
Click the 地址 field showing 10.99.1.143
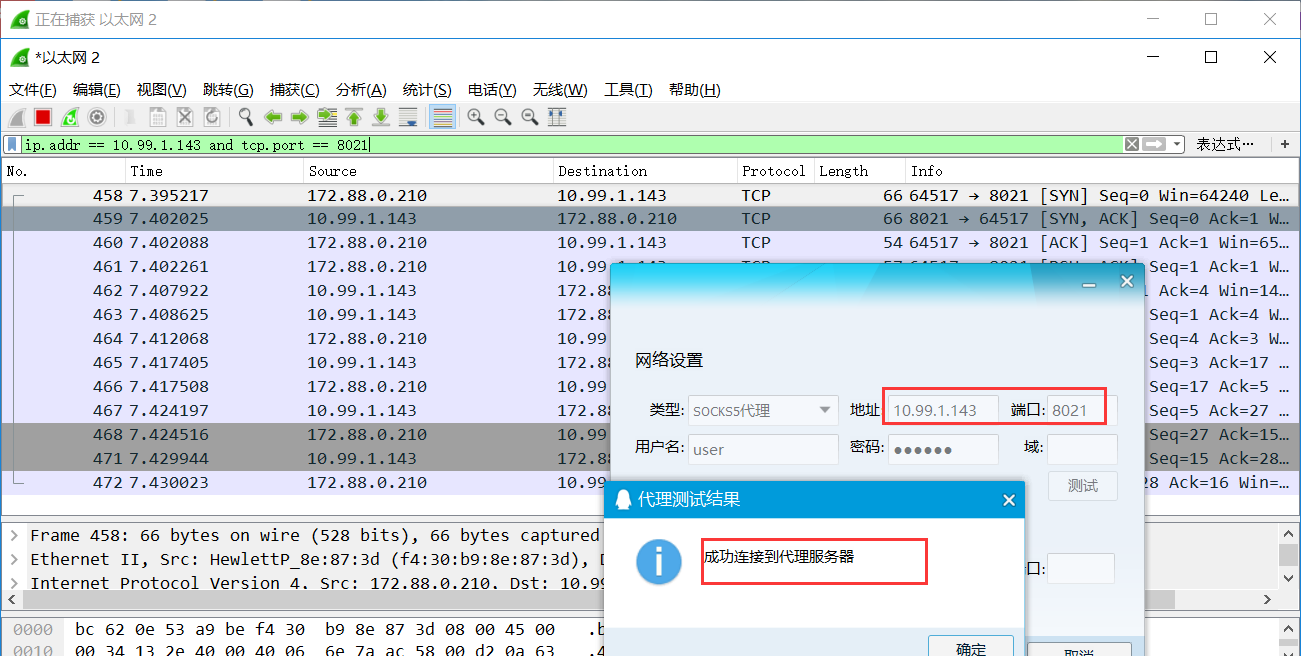click(x=943, y=410)
